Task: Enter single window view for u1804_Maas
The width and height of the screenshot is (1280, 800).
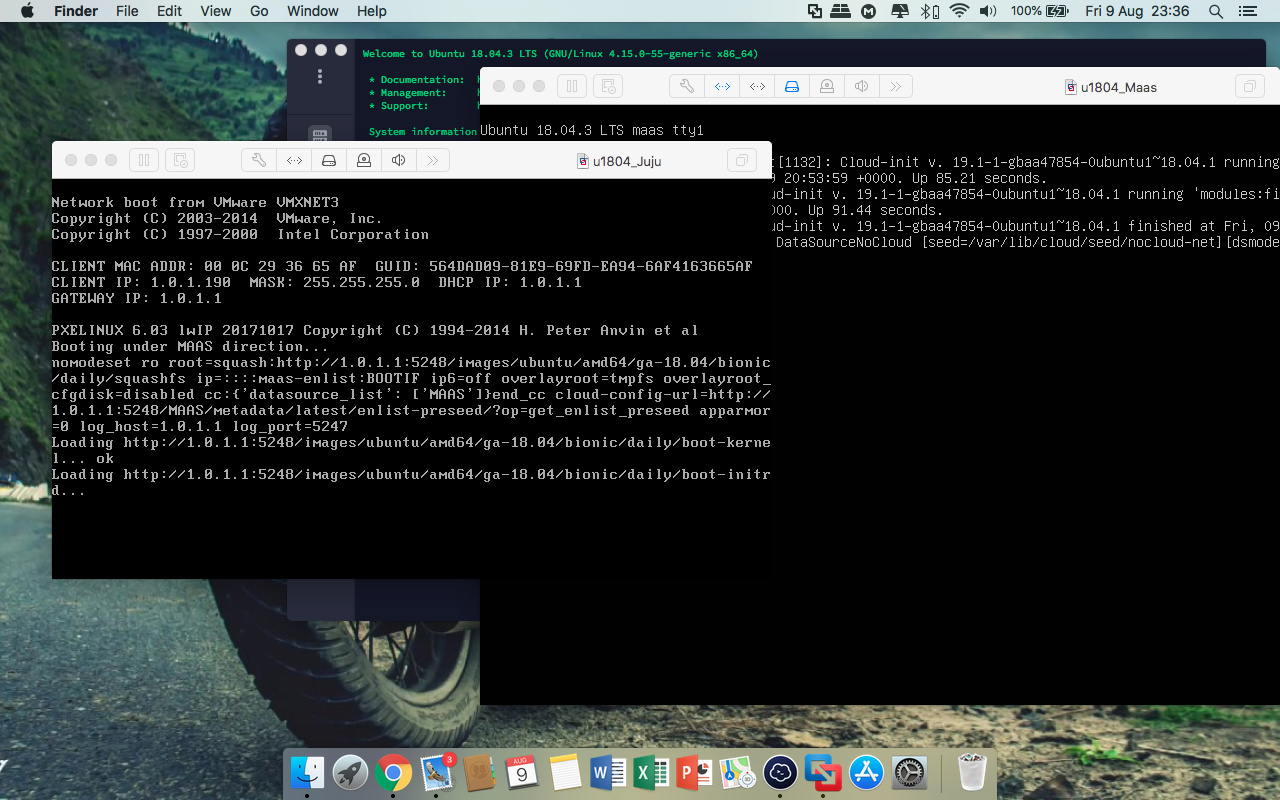Action: click(x=1249, y=87)
